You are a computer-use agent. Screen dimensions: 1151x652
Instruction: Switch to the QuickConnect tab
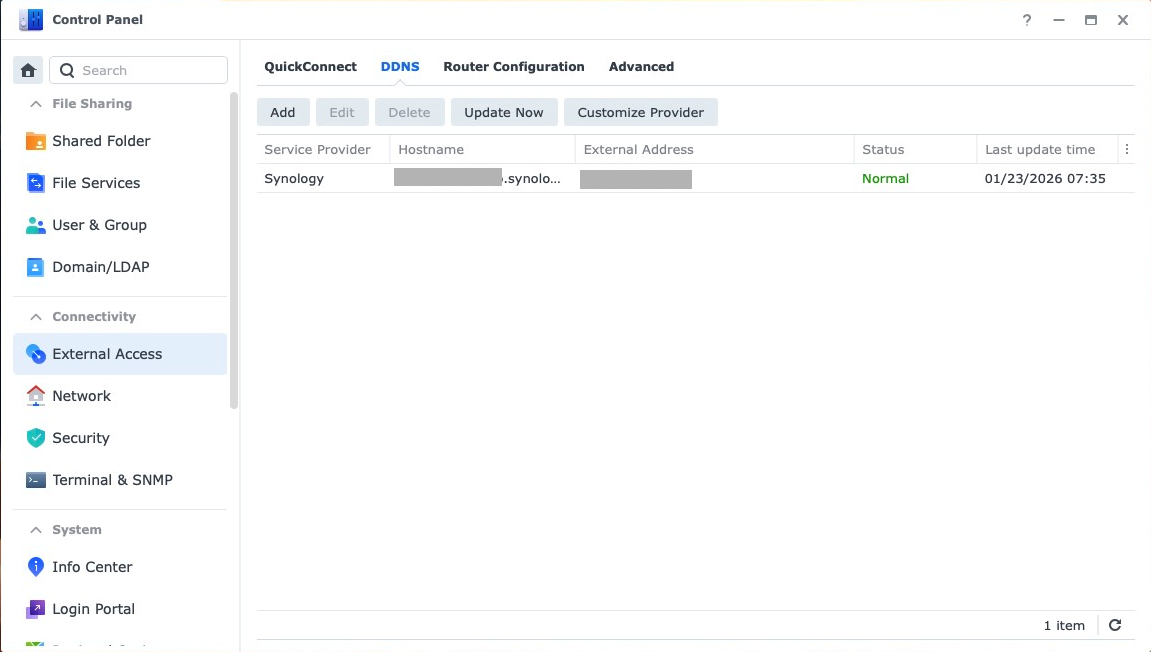pyautogui.click(x=310, y=67)
